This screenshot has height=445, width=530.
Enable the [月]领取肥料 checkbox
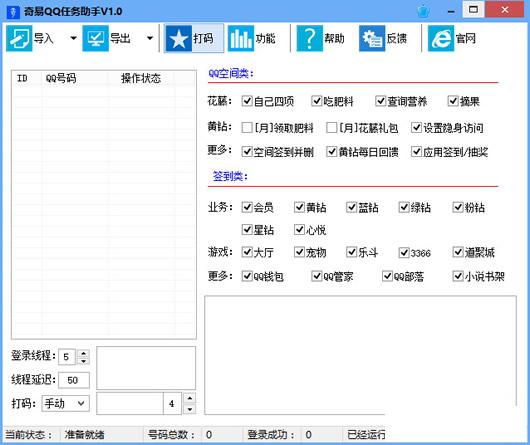coord(247,128)
